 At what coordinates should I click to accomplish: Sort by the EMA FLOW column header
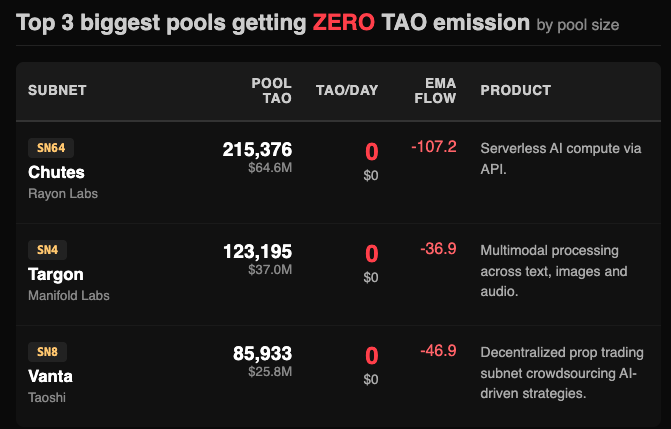click(438, 90)
